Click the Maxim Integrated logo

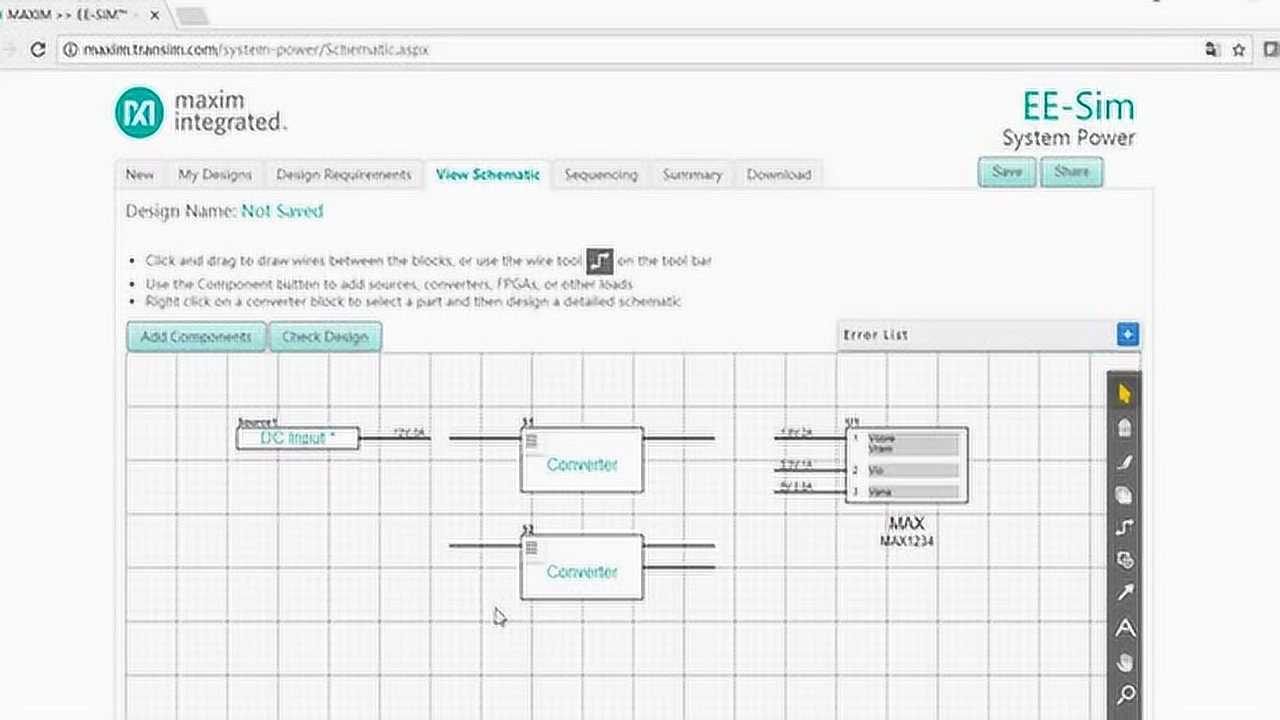[x=200, y=111]
